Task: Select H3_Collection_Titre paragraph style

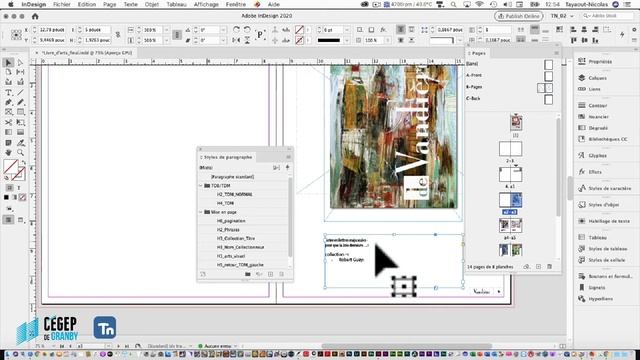Action: [x=236, y=238]
